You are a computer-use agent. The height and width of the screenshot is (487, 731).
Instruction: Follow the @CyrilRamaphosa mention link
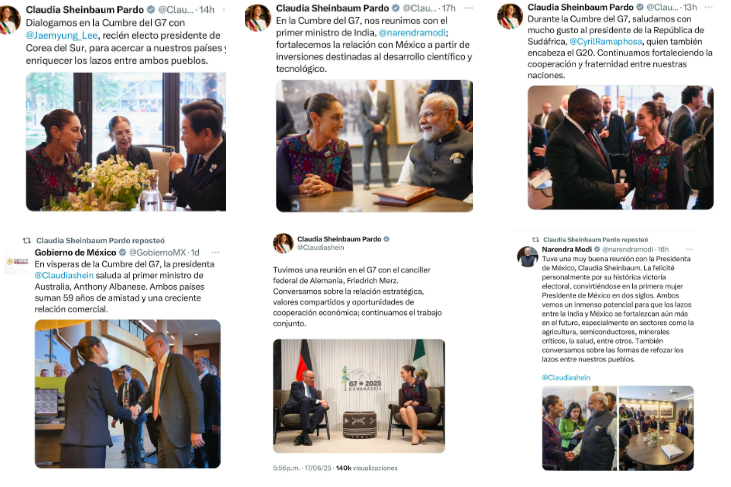click(606, 41)
